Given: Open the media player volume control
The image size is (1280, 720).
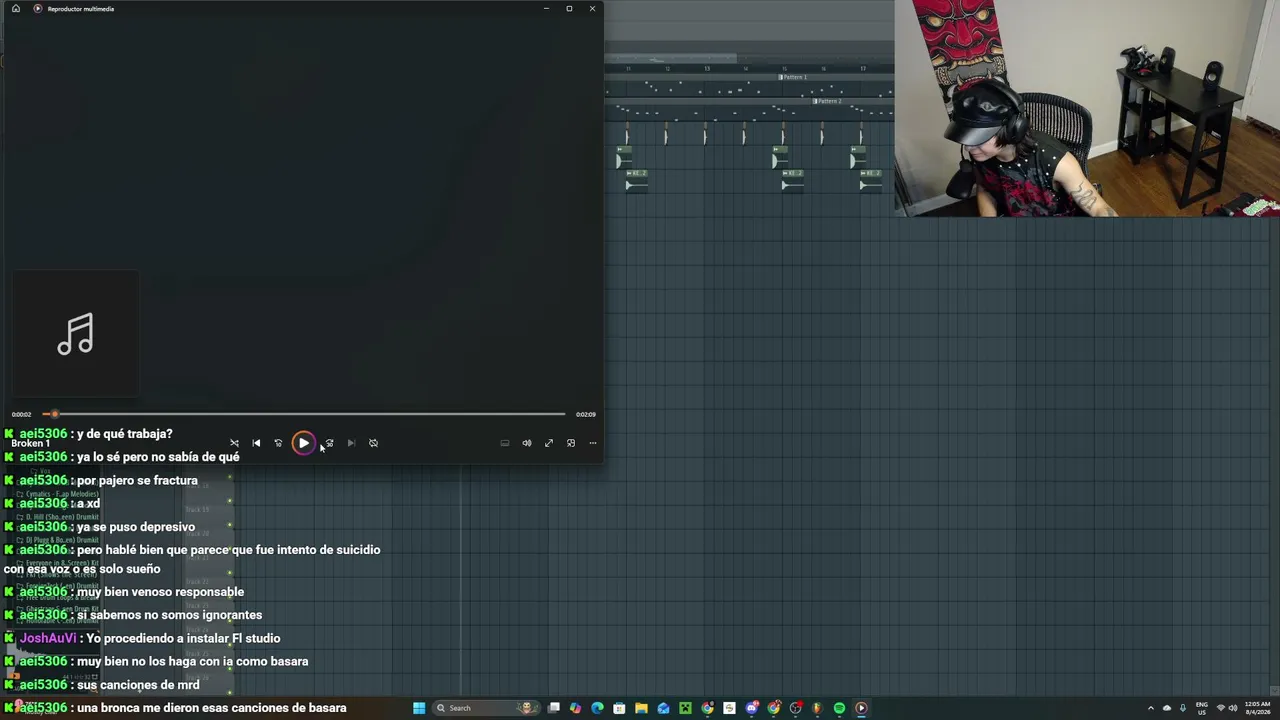Looking at the screenshot, I should 527,443.
